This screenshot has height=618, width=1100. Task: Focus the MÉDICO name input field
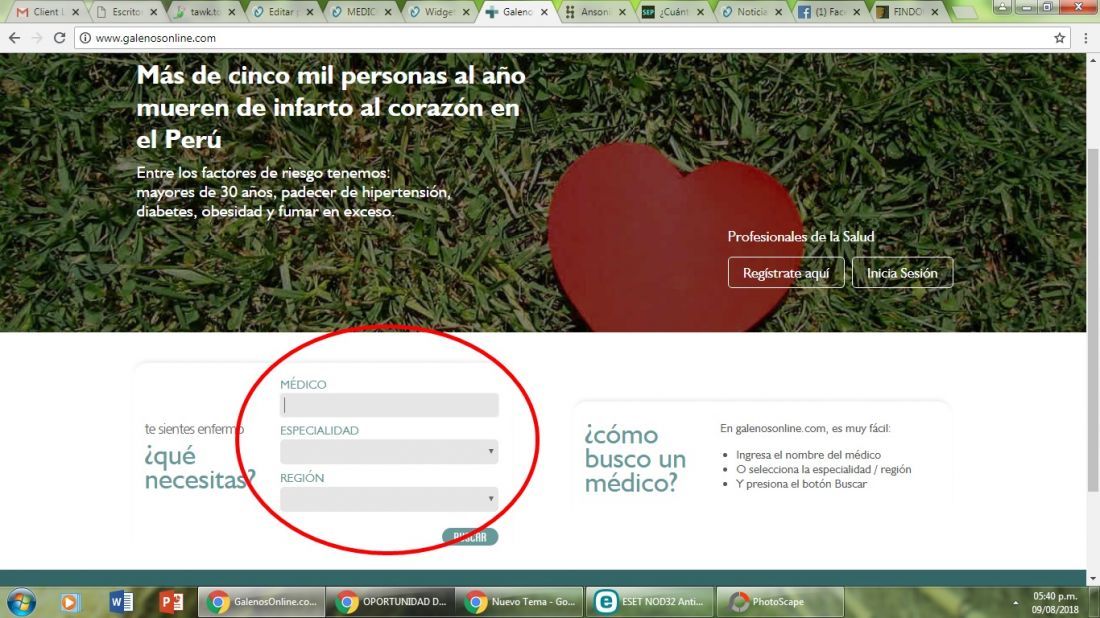click(x=389, y=405)
